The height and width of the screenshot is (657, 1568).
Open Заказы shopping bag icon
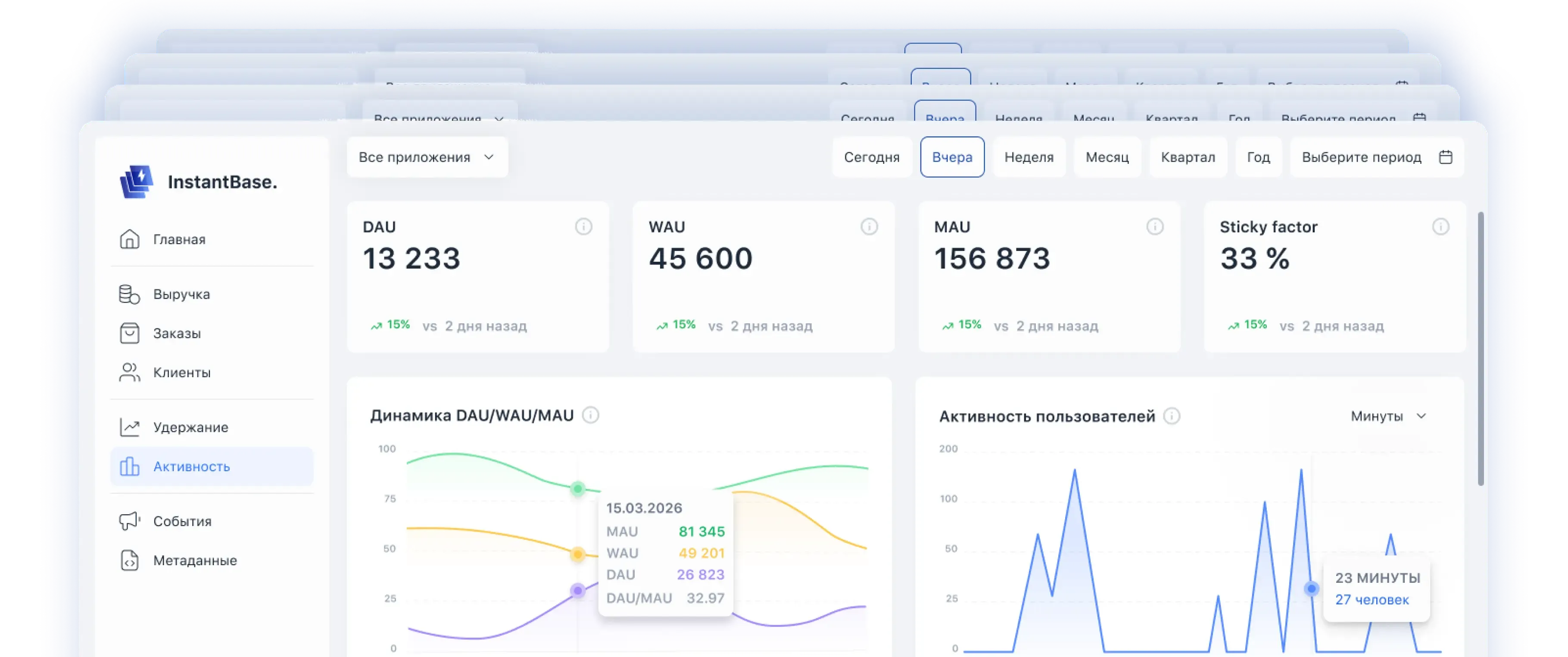129,333
